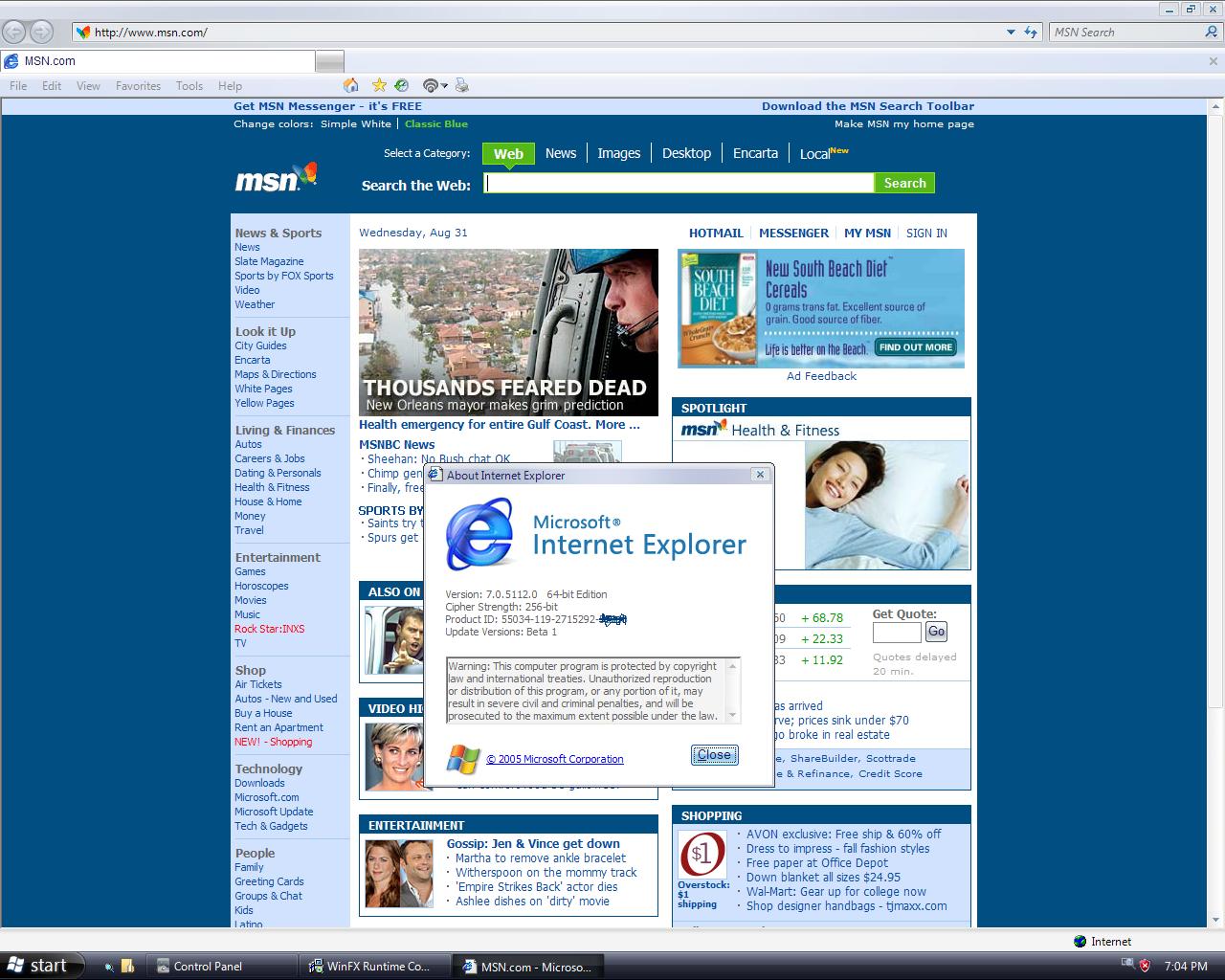
Task: Open the 2005 Microsoft Corporation copyright link
Action: click(555, 760)
